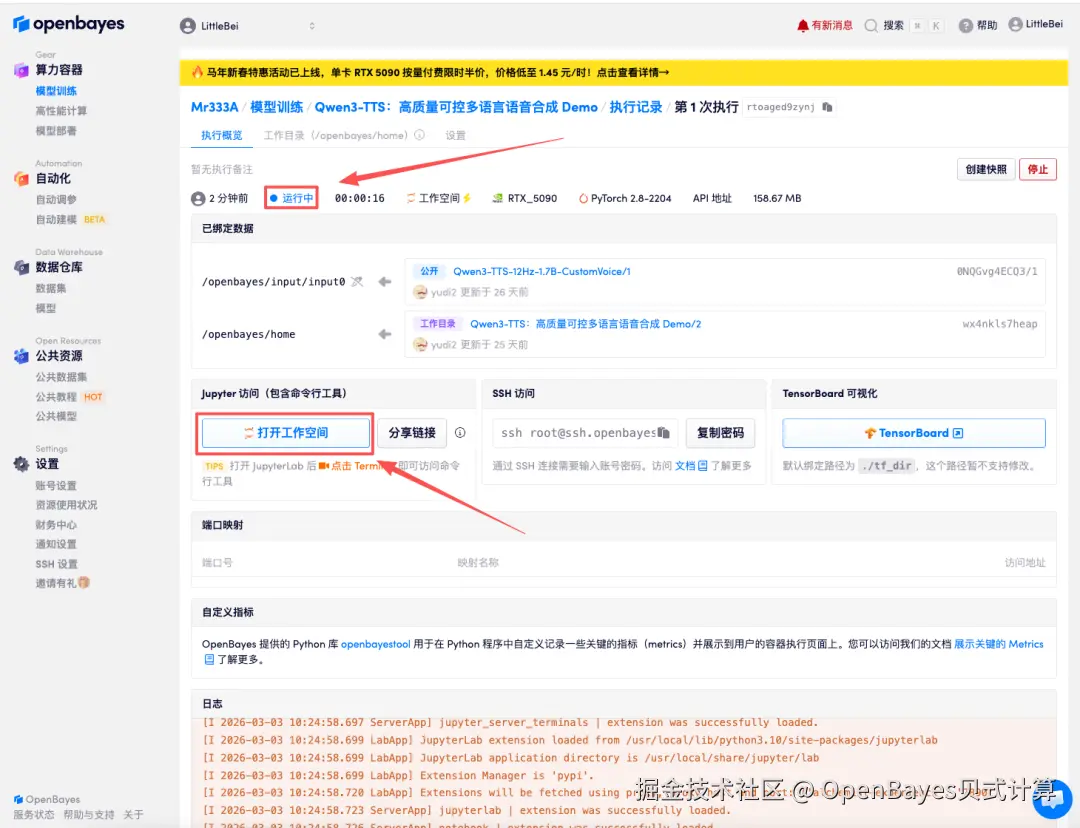
Task: Click the 服务状态 footer link
Action: point(34,815)
